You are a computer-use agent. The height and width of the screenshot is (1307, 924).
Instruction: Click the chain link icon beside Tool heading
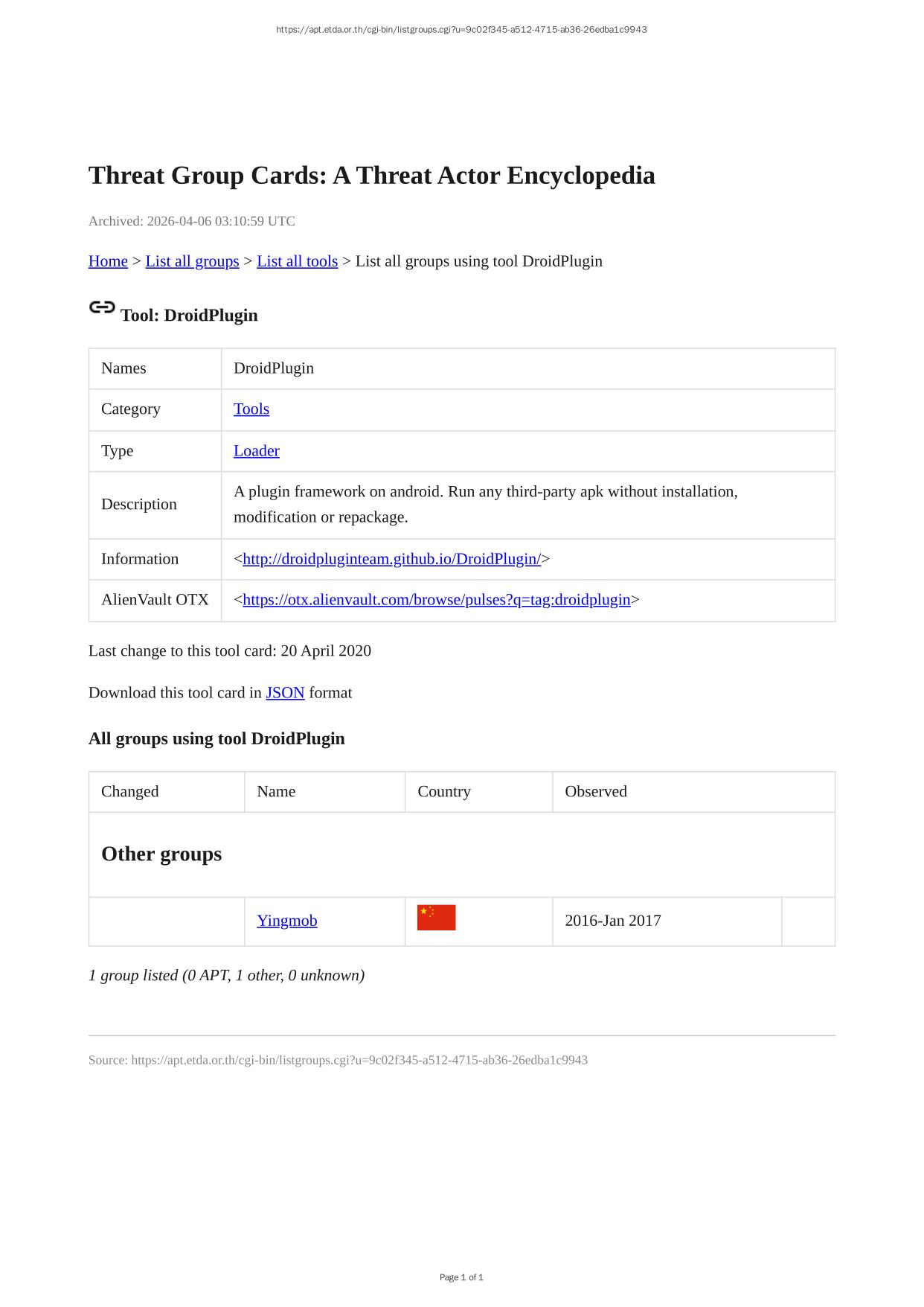(x=102, y=307)
